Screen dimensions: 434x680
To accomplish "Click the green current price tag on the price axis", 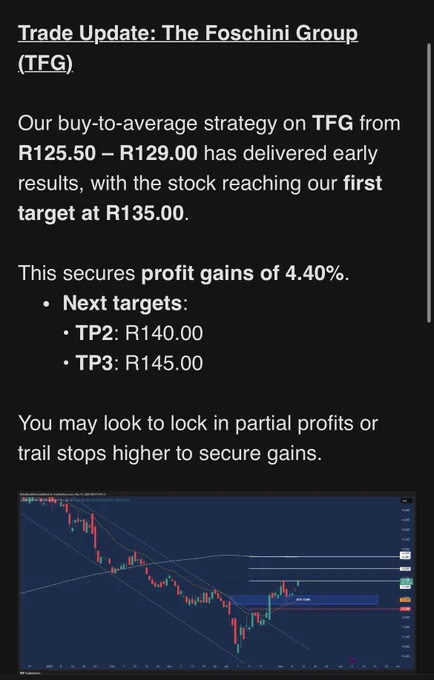I will pyautogui.click(x=406, y=581).
